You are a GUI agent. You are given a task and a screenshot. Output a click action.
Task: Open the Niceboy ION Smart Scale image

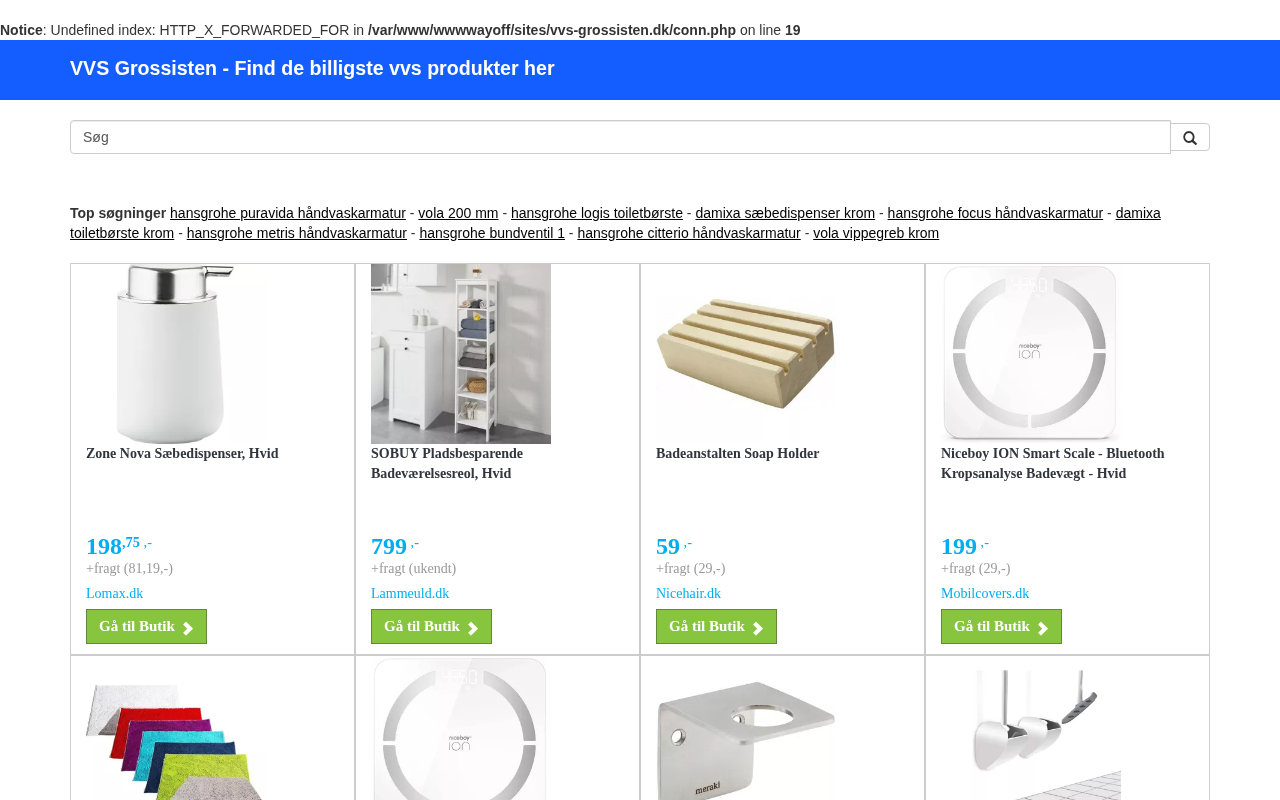point(1031,354)
